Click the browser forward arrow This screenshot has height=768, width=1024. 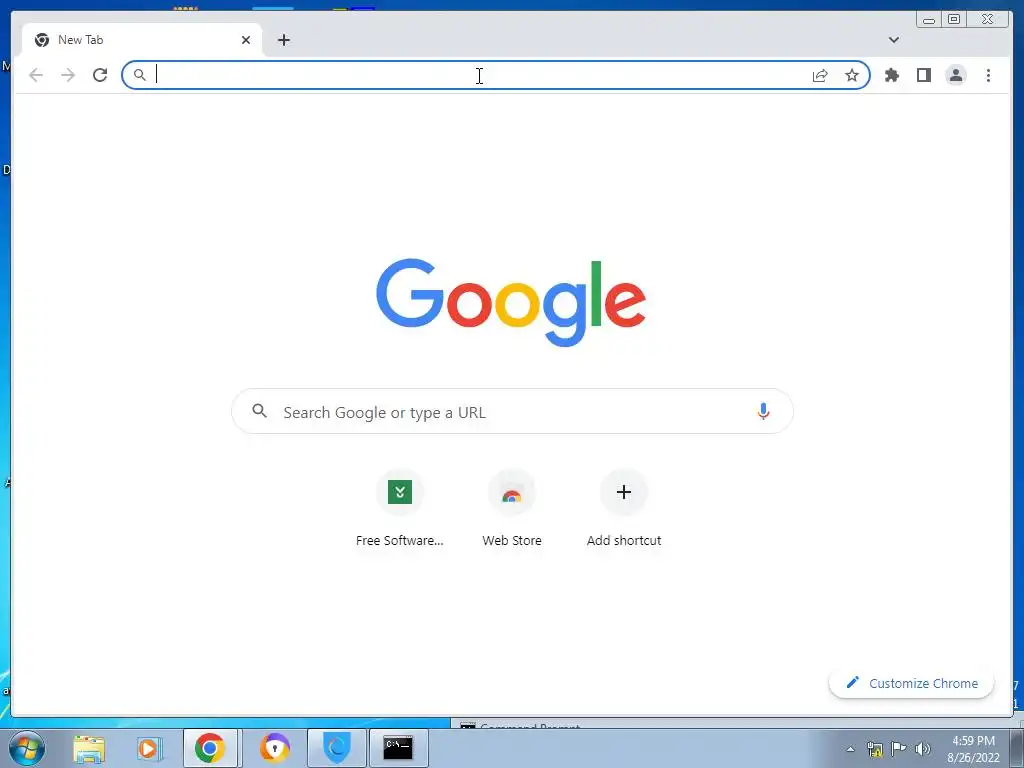pos(68,75)
